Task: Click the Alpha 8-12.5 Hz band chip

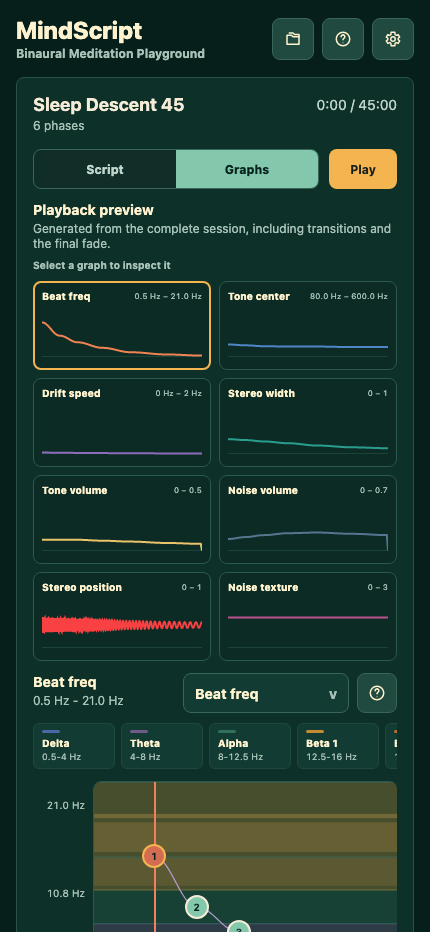Action: 250,746
